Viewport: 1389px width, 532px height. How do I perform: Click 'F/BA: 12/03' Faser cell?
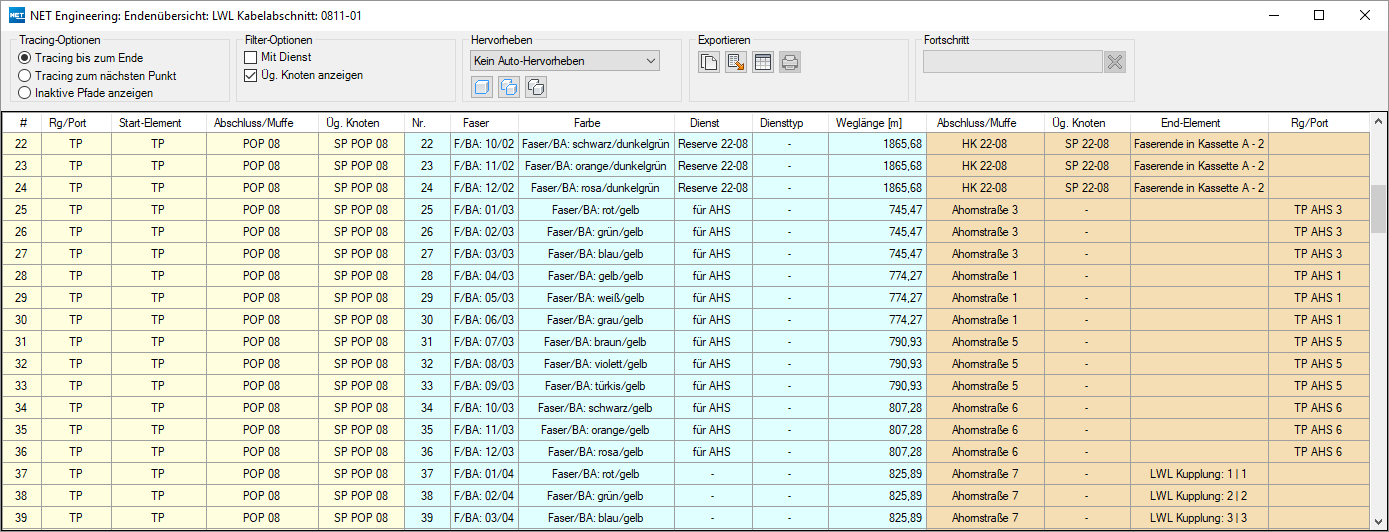tap(484, 452)
